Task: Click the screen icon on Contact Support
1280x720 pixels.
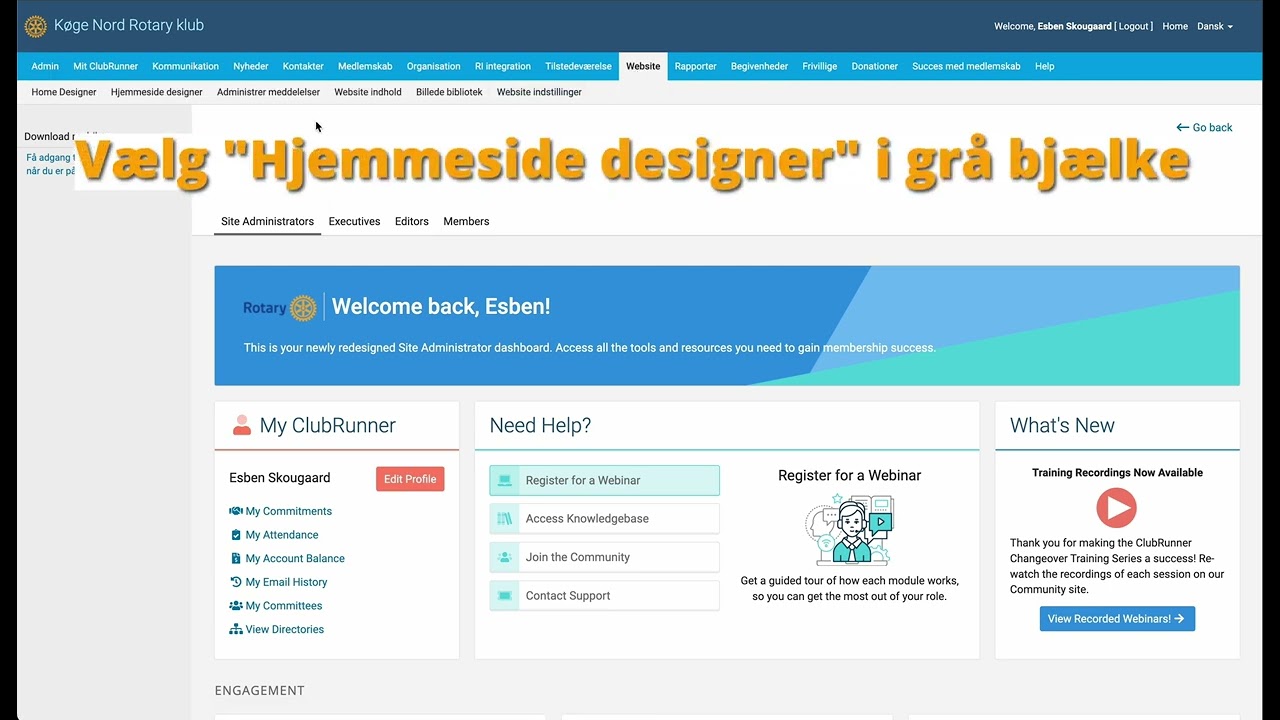Action: point(505,596)
